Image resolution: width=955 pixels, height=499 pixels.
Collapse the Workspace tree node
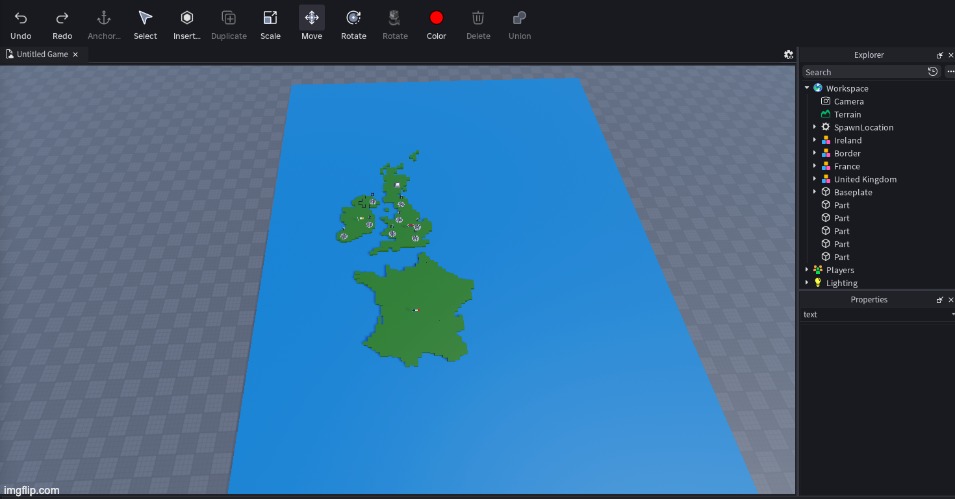click(807, 88)
